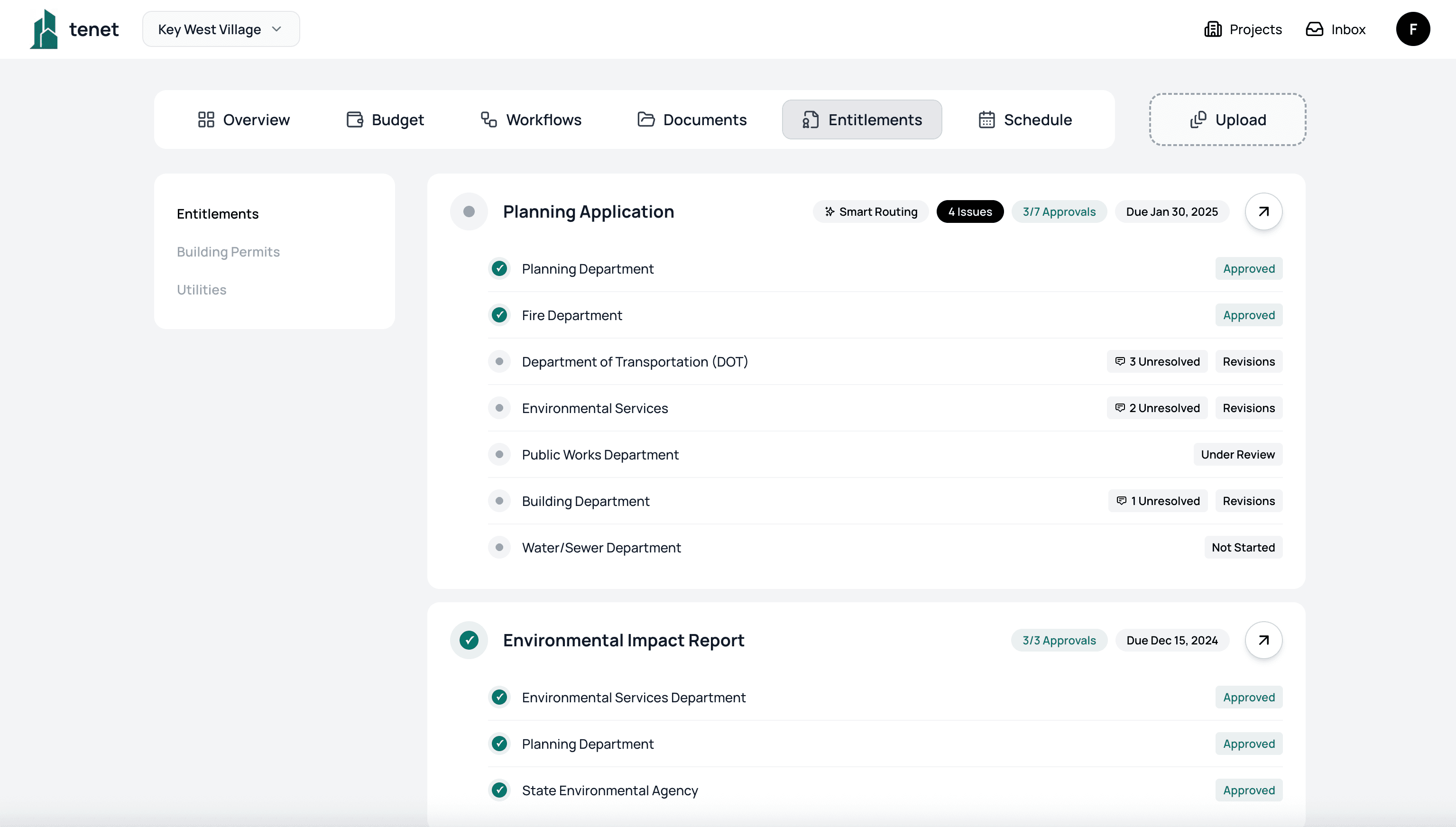Click the 4 Issues badge
This screenshot has height=827, width=1456.
pos(970,211)
